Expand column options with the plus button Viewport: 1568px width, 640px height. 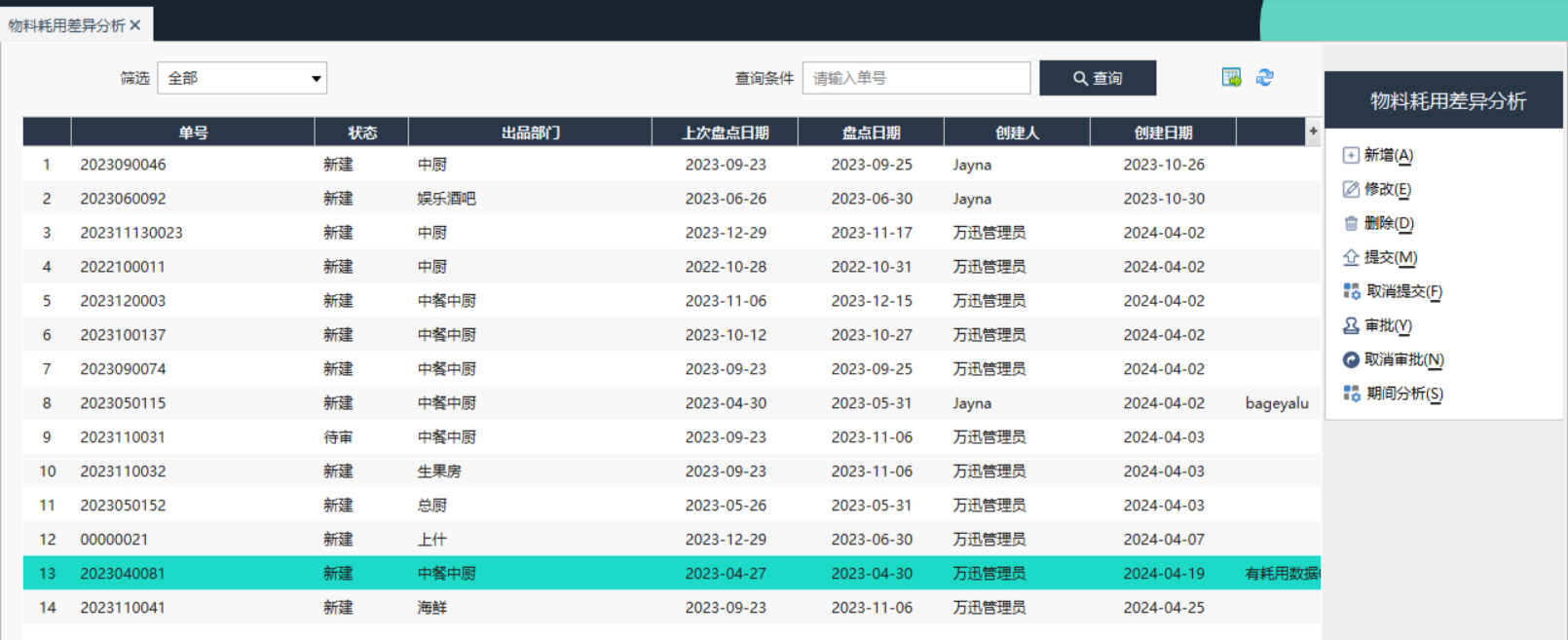[x=1313, y=132]
